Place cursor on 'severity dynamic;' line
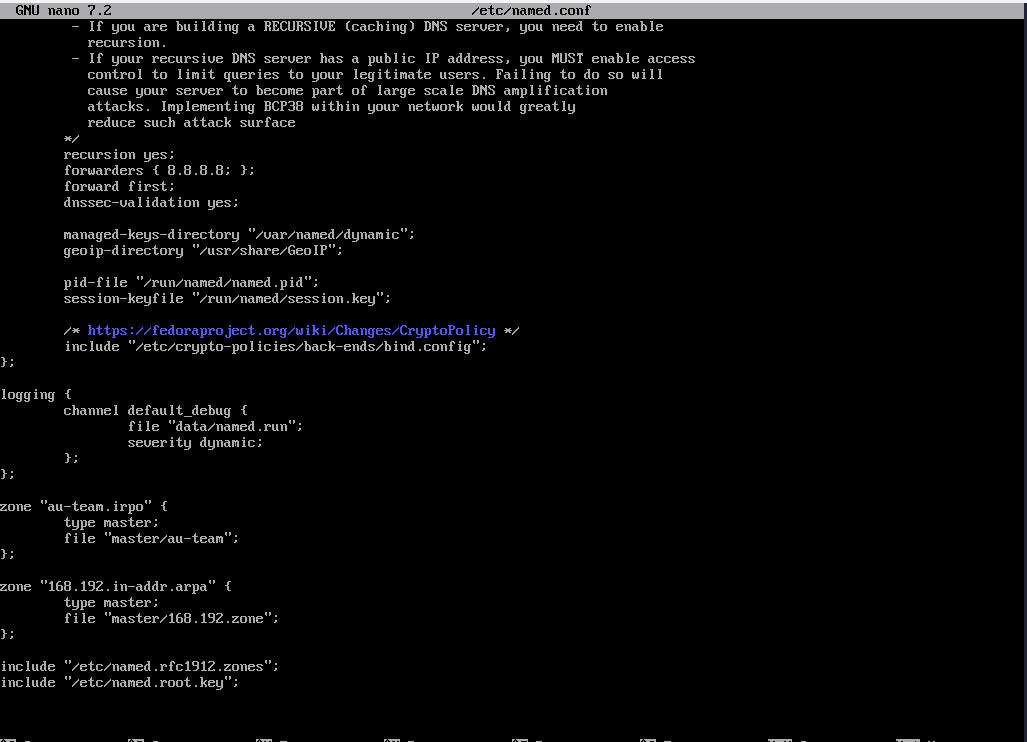Screen dimensions: 1027x742 (195, 442)
